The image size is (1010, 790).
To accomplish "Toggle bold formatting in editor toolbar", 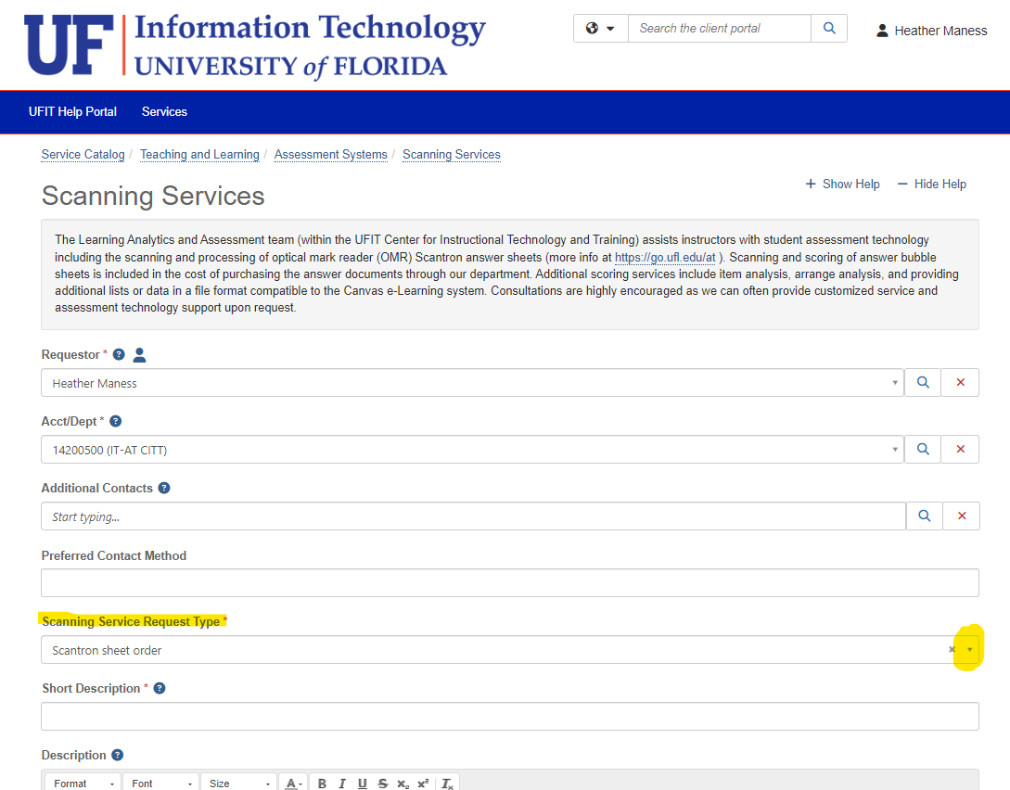I will point(322,784).
